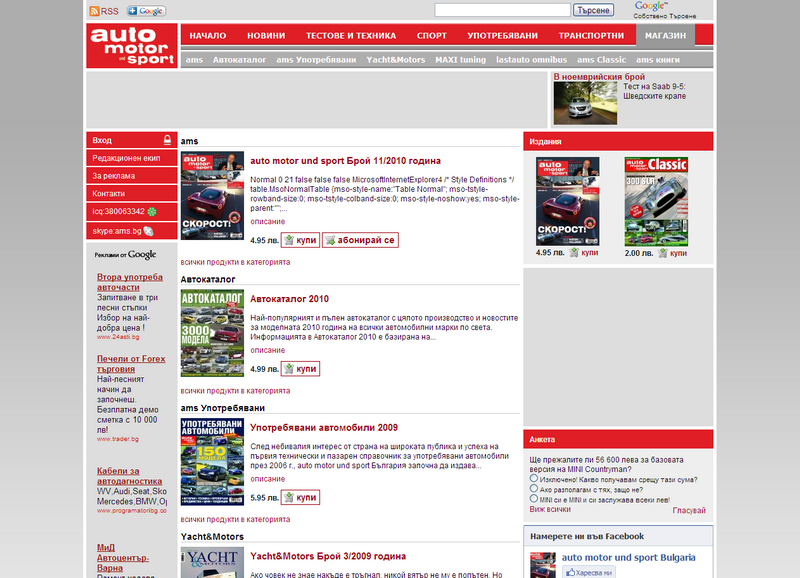
Task: Click the Facebook like thumbs-up Харесва ми
Action: (589, 572)
